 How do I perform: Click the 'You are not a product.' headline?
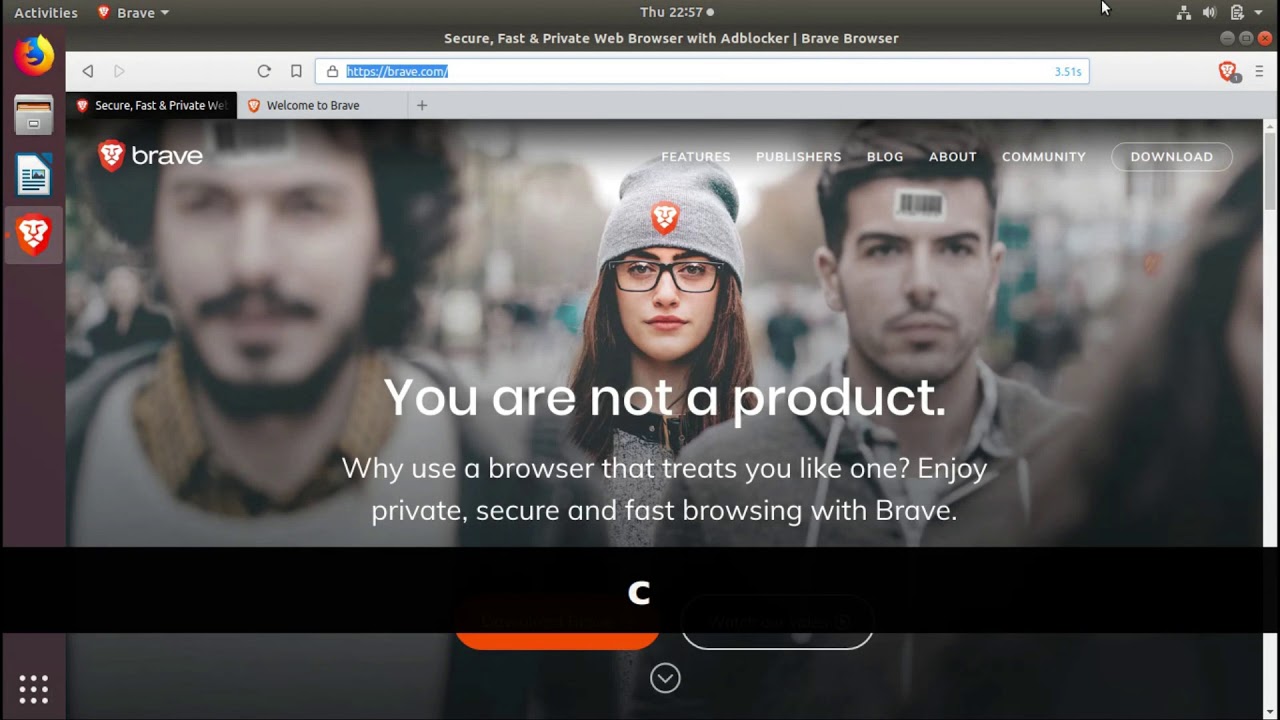point(665,397)
